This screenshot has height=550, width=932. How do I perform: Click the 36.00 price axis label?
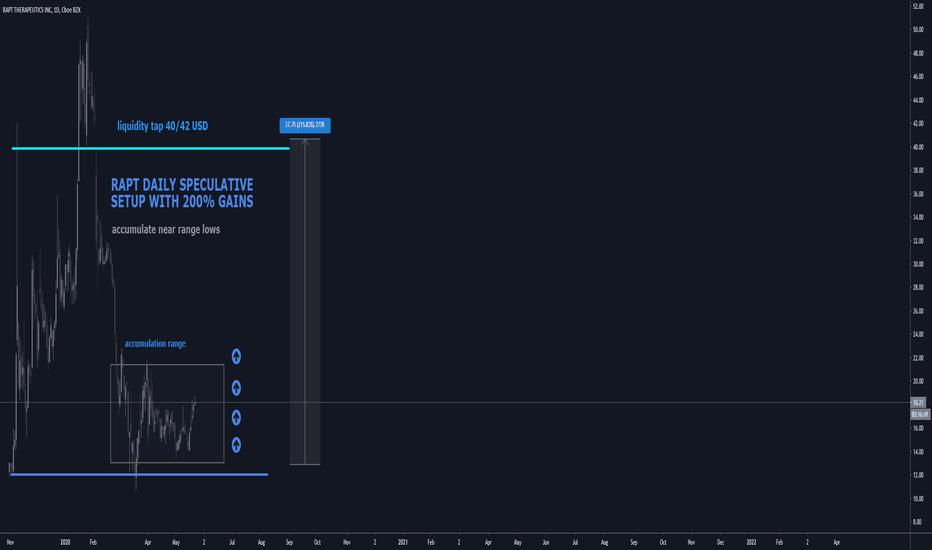tap(918, 194)
